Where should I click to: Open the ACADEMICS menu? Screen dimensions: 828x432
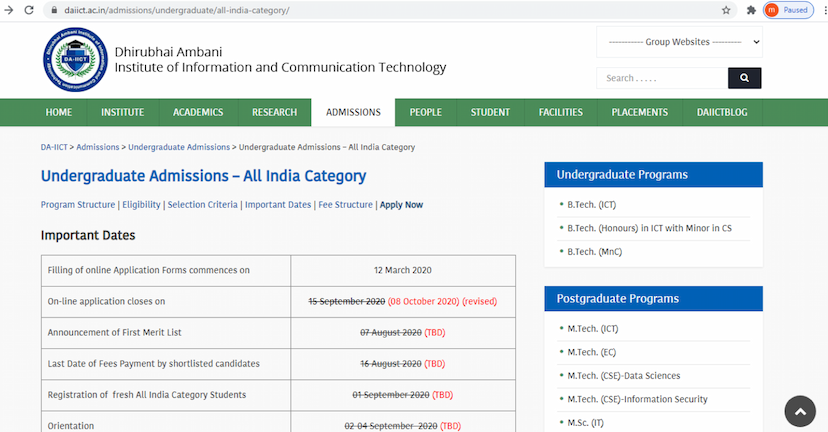(x=198, y=112)
